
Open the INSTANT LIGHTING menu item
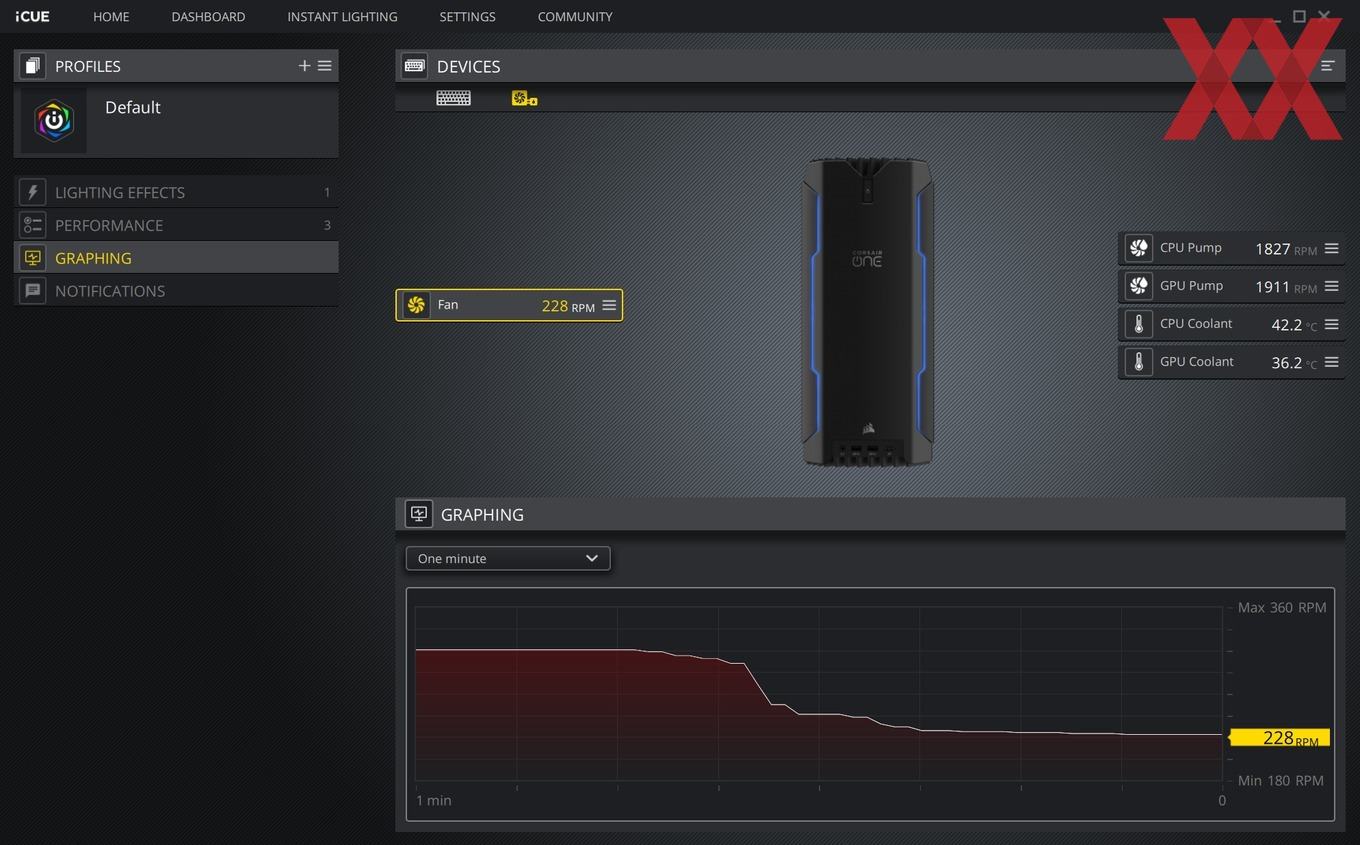click(x=342, y=17)
